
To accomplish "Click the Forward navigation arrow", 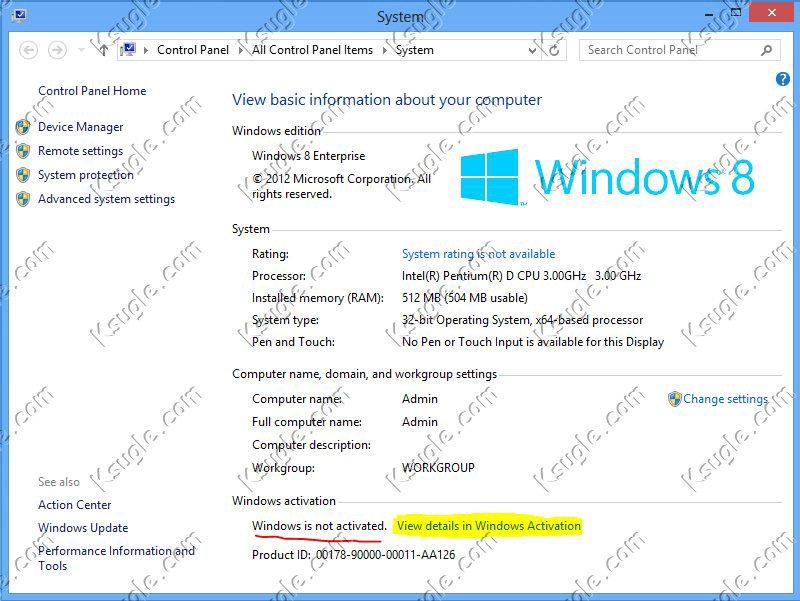I will coord(57,50).
